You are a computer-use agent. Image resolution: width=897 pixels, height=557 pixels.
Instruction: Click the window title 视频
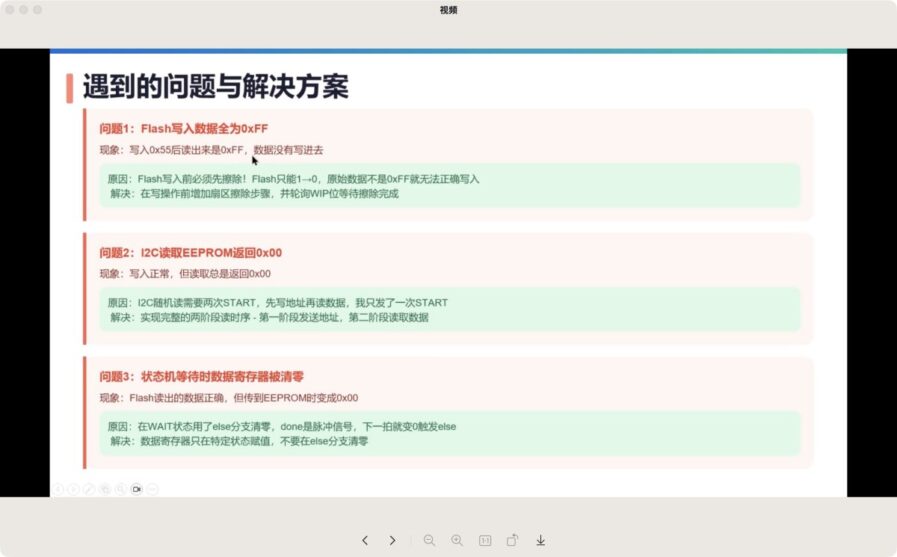(x=448, y=10)
